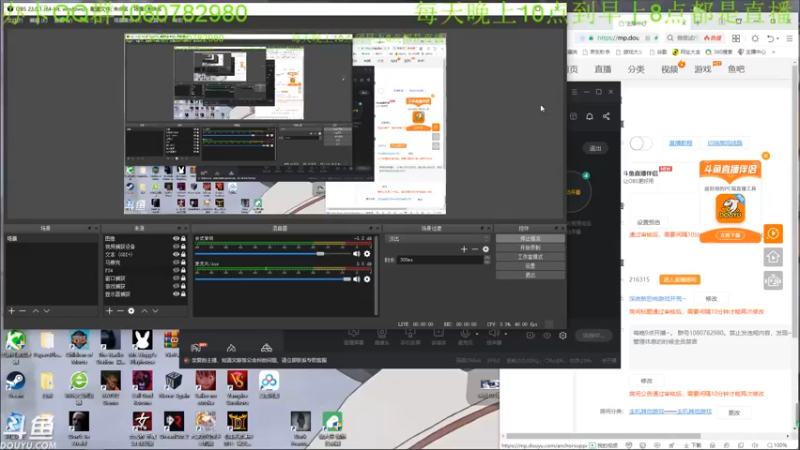
Task: Click 退出 button in Douyu companion
Action: click(x=595, y=148)
